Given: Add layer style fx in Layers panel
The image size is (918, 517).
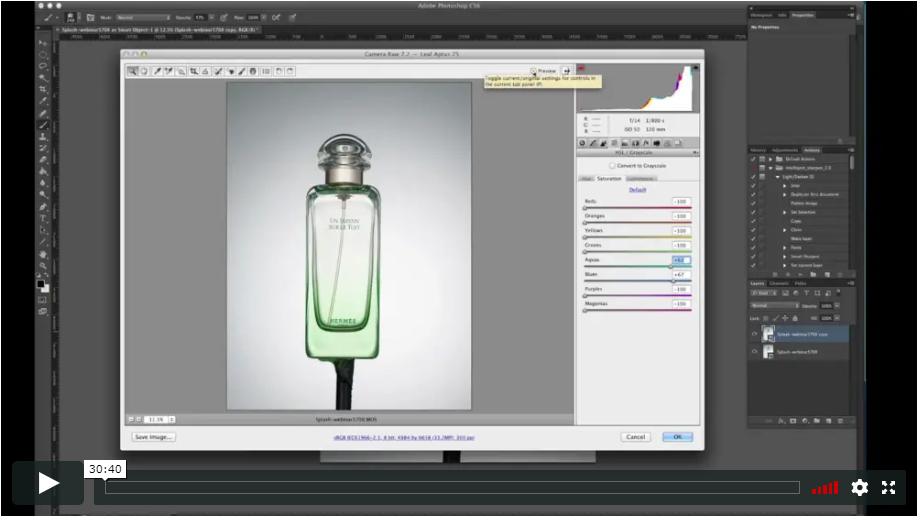Looking at the screenshot, I should click(x=781, y=421).
